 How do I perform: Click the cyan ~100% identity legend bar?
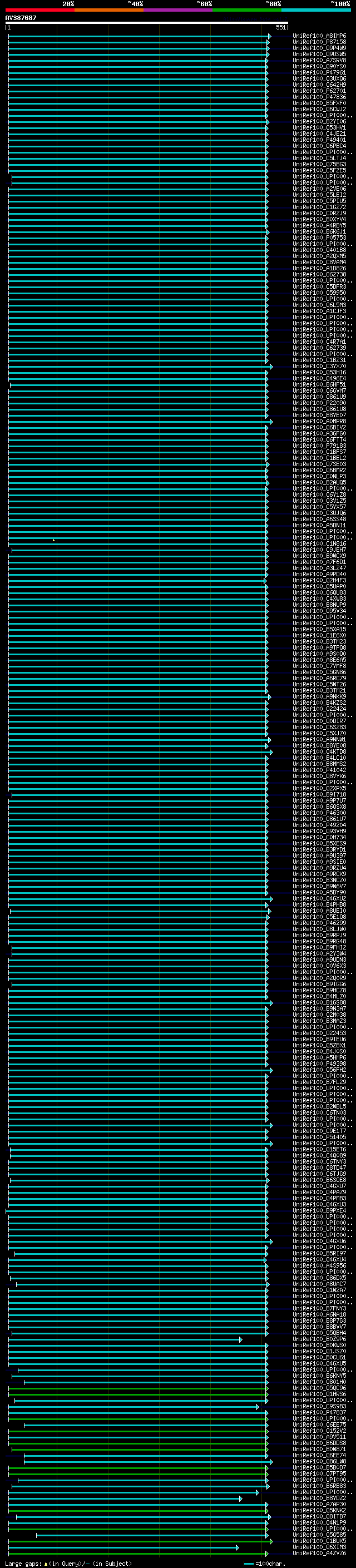(x=317, y=11)
